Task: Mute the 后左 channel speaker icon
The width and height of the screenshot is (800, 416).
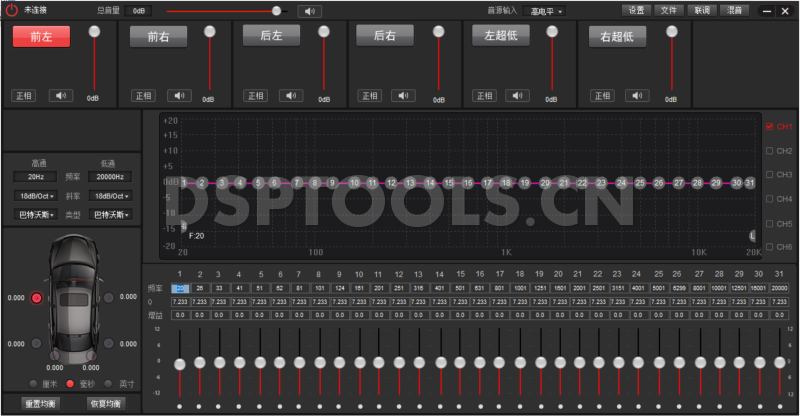Action: click(293, 96)
